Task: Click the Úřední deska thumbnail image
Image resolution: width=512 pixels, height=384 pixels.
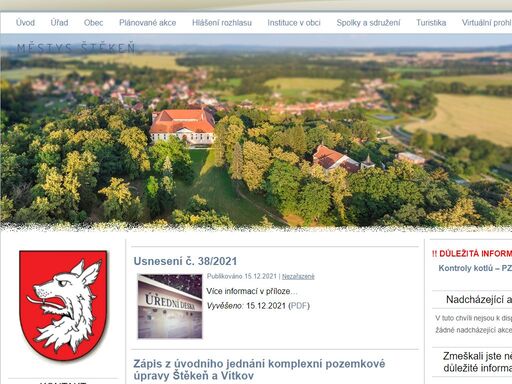Action: pyautogui.click(x=170, y=306)
